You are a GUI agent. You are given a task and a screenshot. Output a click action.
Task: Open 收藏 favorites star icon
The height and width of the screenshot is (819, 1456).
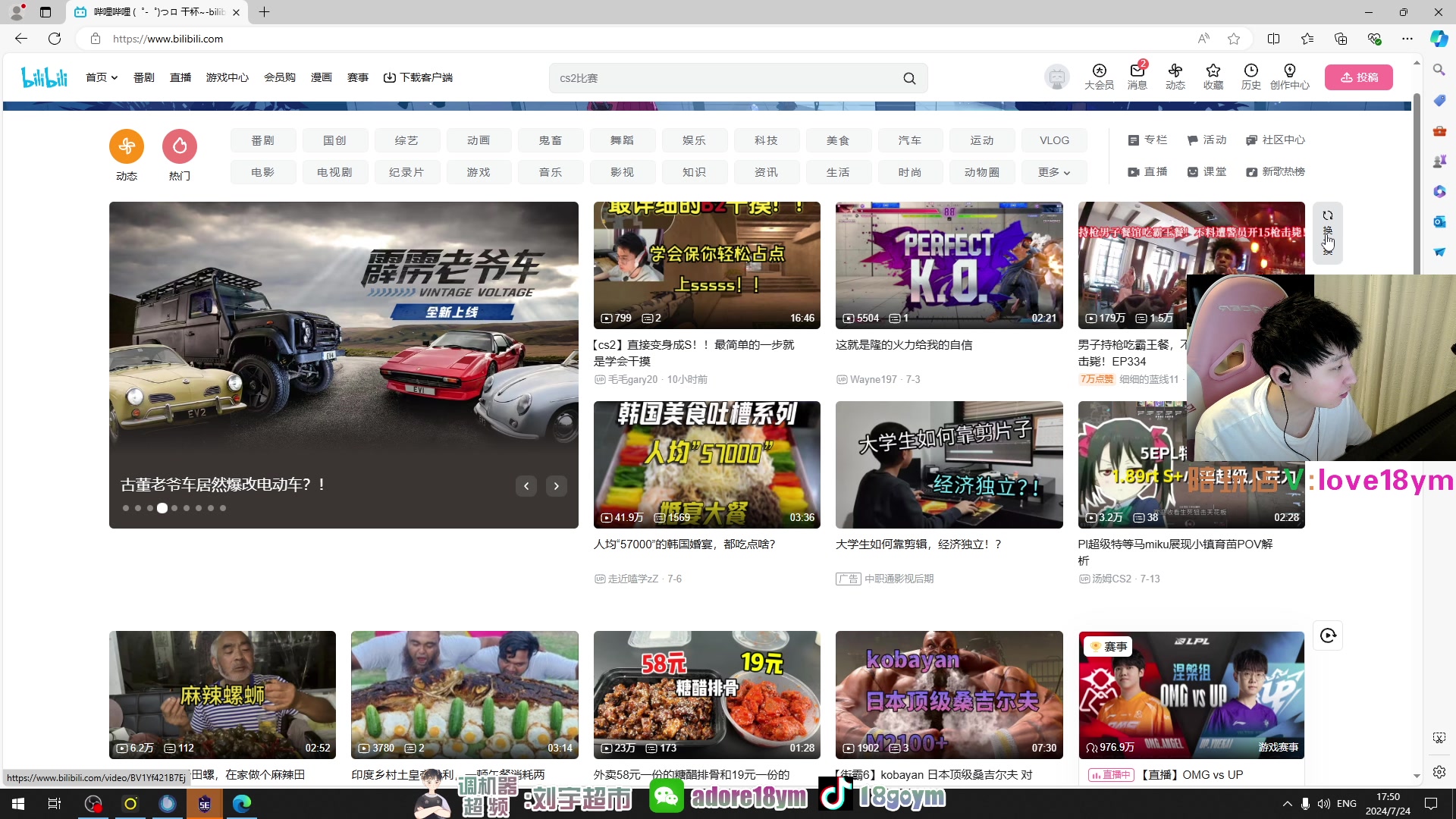[x=1213, y=77]
